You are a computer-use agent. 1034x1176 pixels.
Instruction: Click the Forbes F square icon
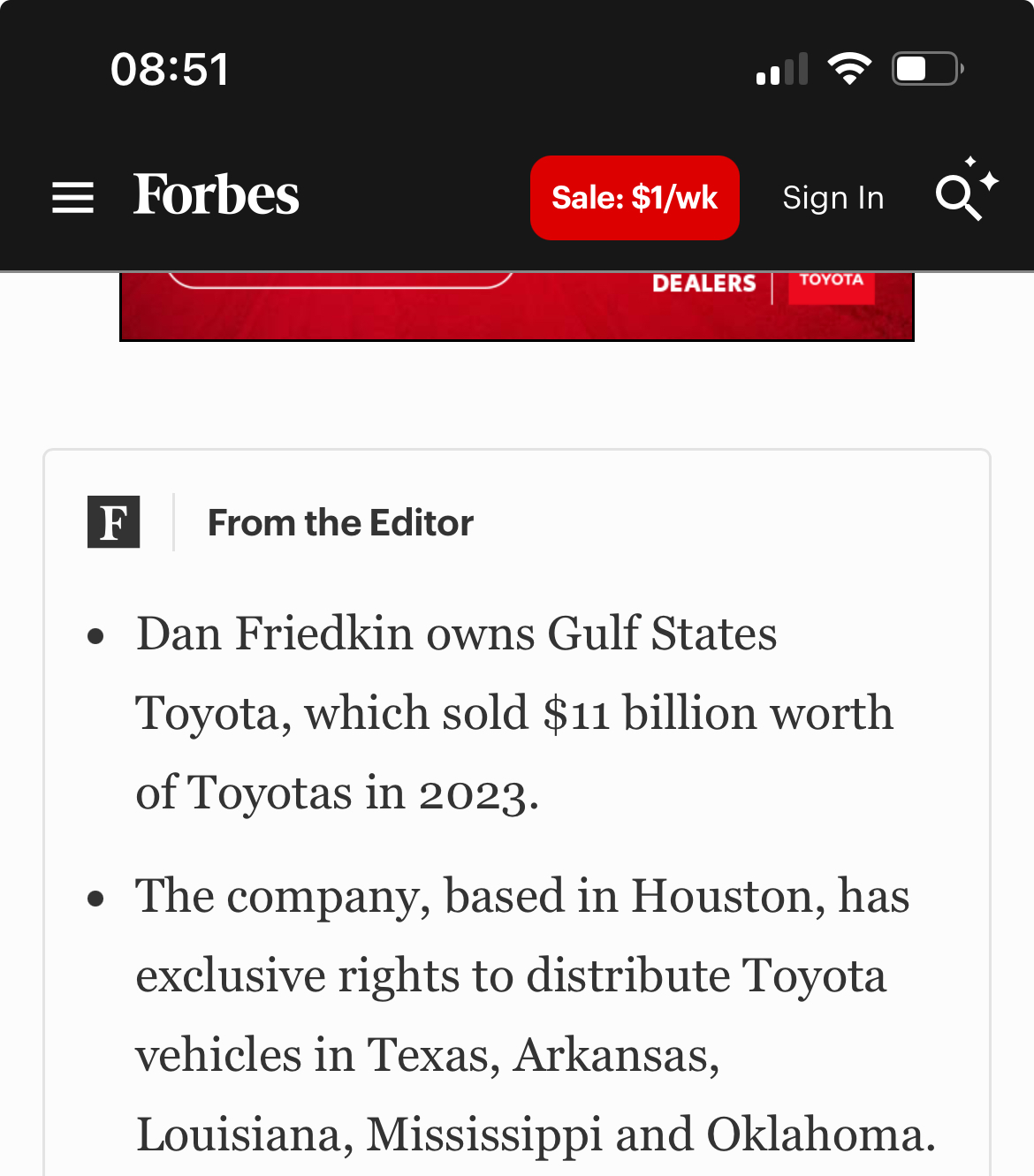114,522
